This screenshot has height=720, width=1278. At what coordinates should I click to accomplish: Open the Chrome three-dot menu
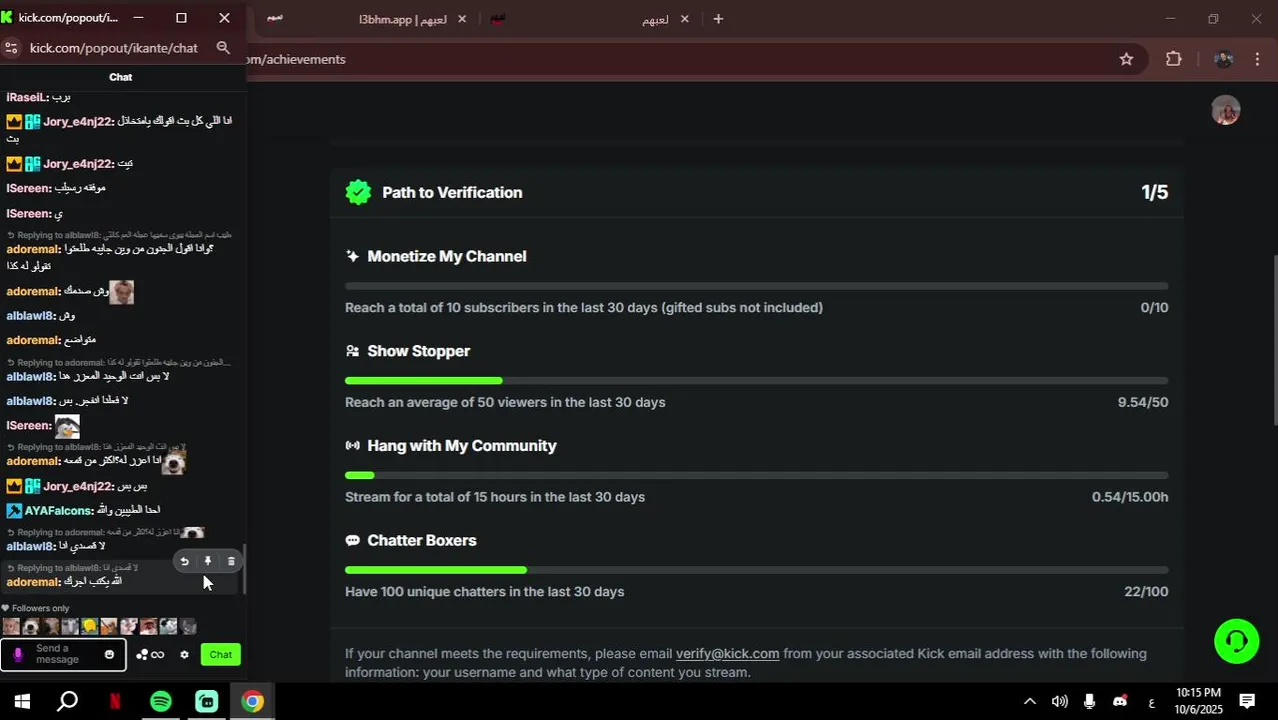[x=1257, y=59]
